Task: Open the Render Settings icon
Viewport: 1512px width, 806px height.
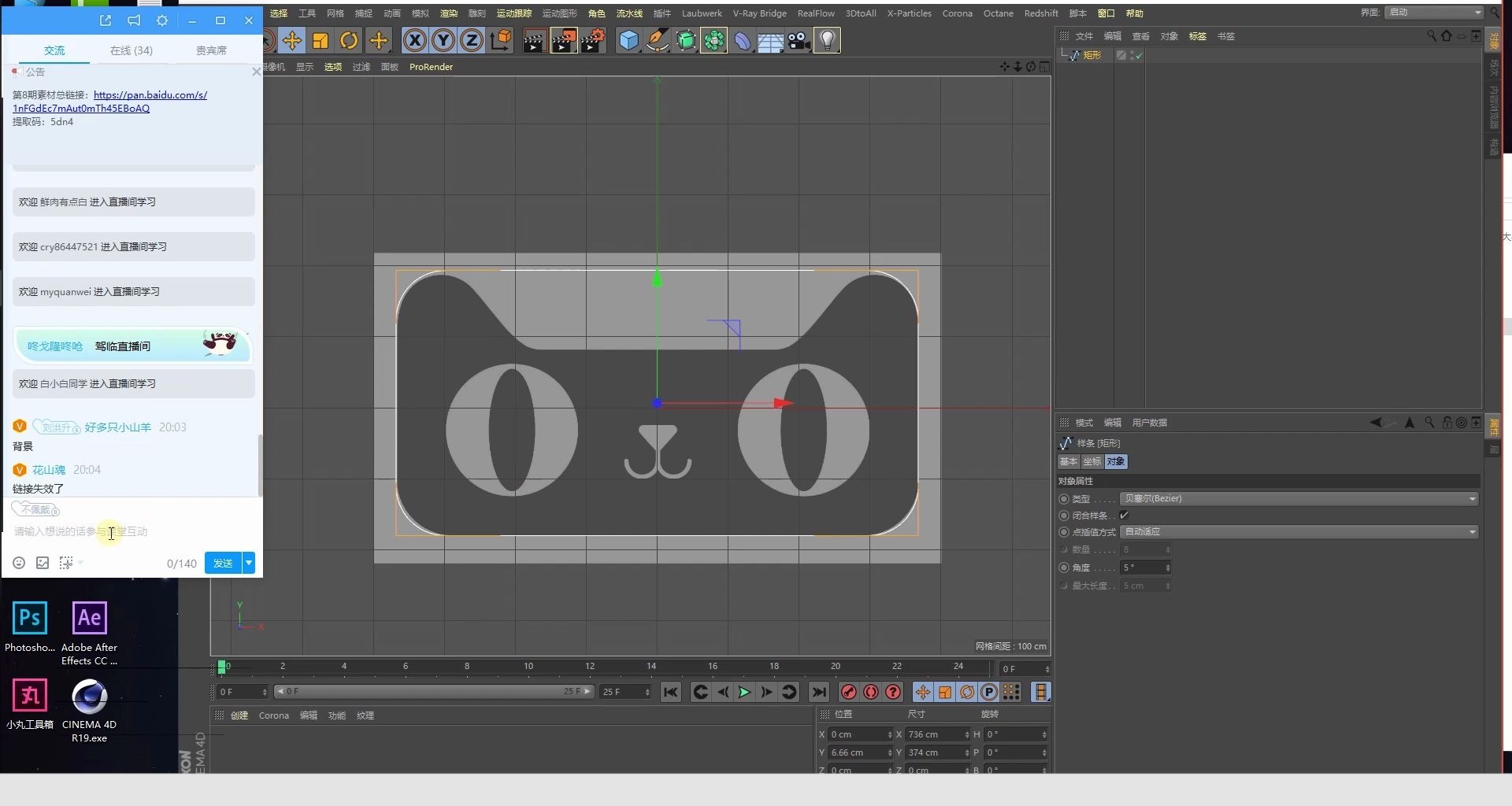Action: pyautogui.click(x=593, y=40)
